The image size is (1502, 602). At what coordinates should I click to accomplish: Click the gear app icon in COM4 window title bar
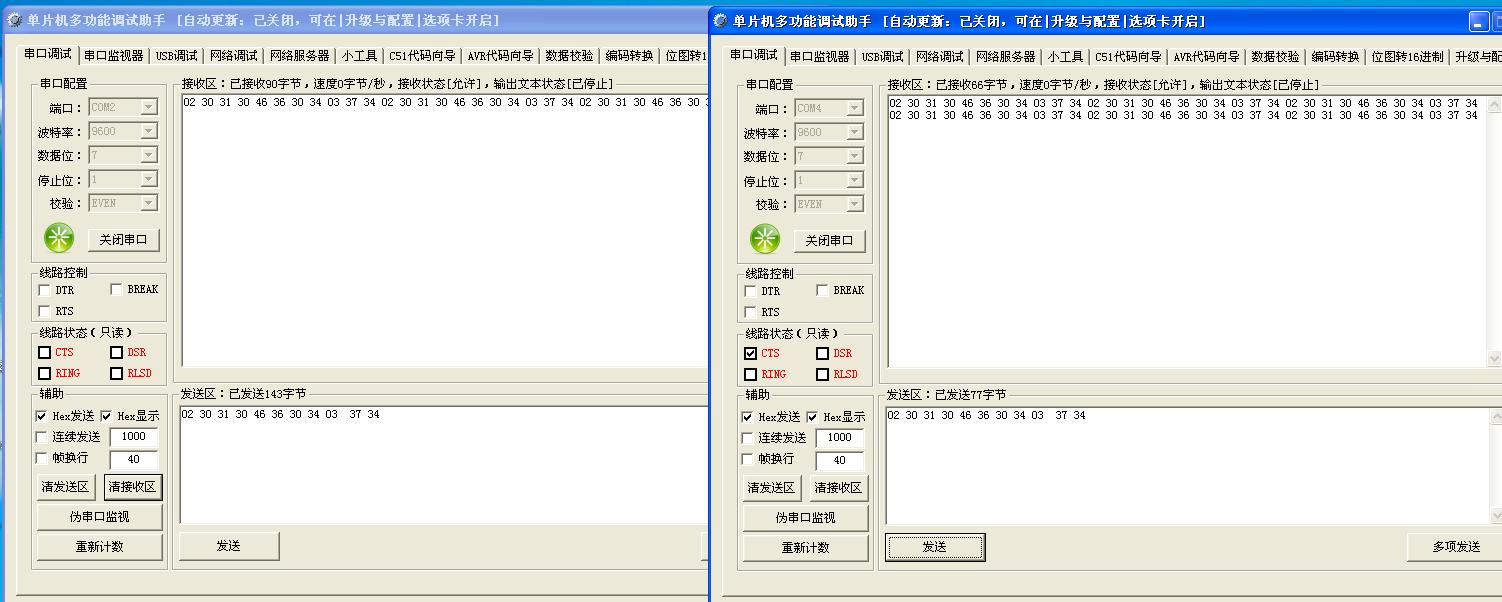pyautogui.click(x=722, y=21)
